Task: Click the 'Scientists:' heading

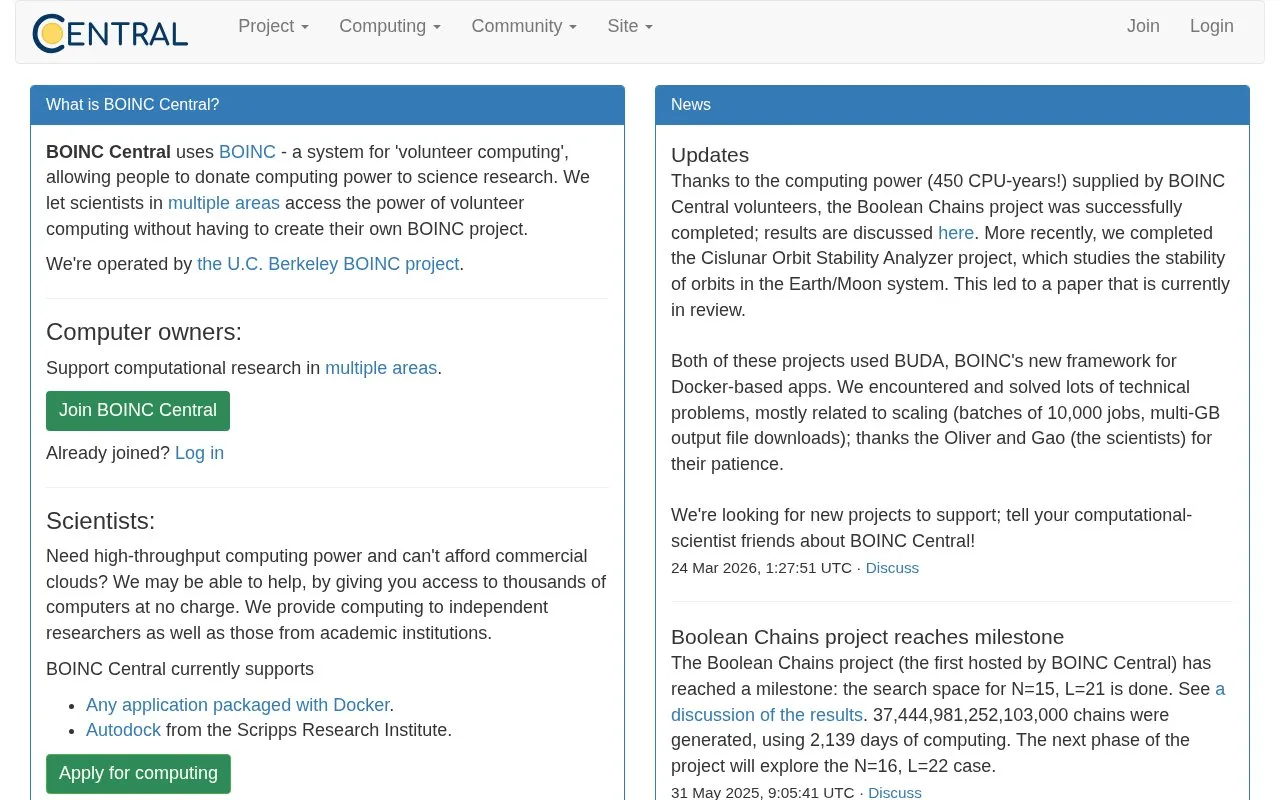Action: pyautogui.click(x=101, y=521)
